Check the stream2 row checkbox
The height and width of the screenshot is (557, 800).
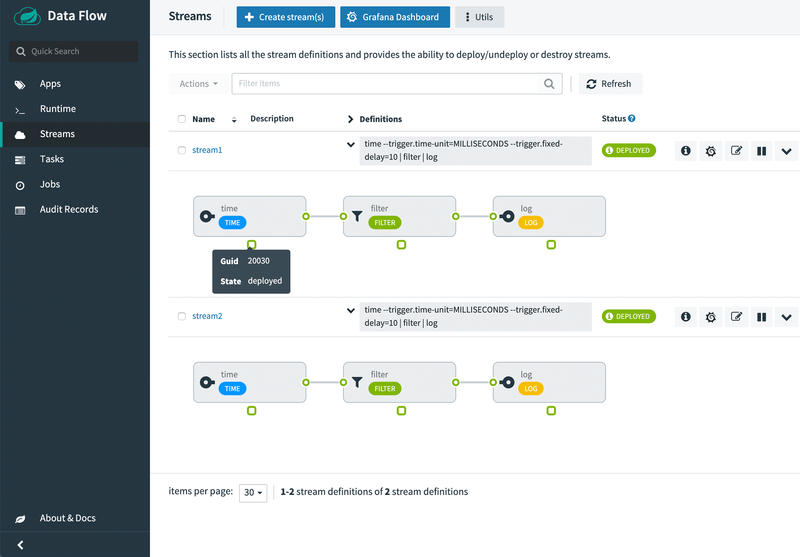(x=182, y=316)
